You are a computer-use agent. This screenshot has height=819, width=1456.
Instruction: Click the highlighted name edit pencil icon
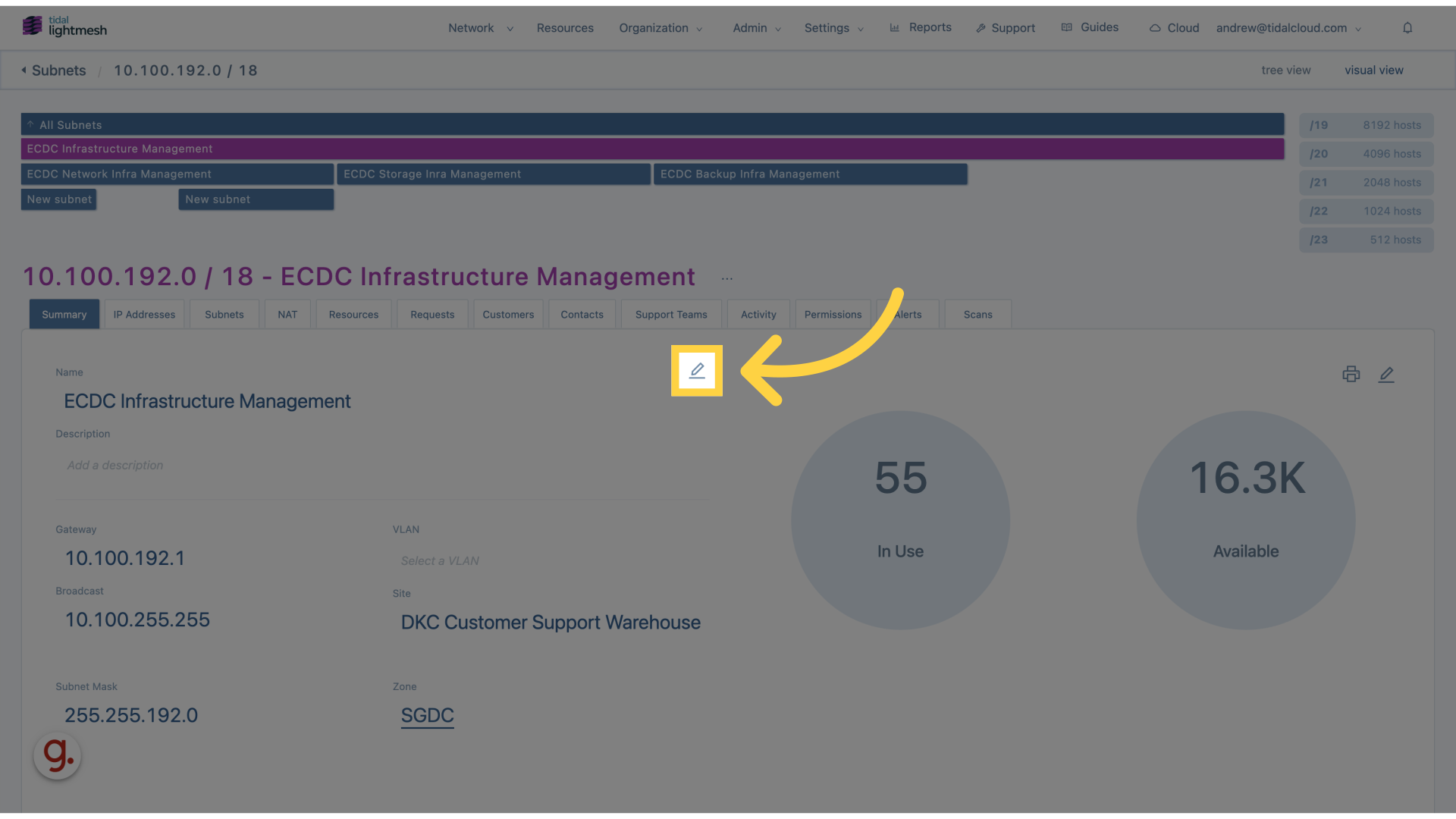697,371
